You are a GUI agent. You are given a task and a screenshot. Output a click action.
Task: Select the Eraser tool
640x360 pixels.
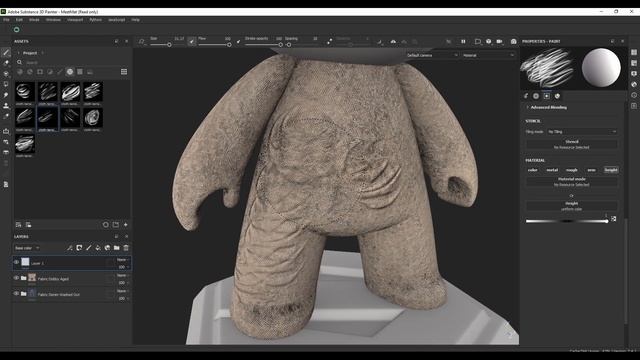[x=6, y=63]
